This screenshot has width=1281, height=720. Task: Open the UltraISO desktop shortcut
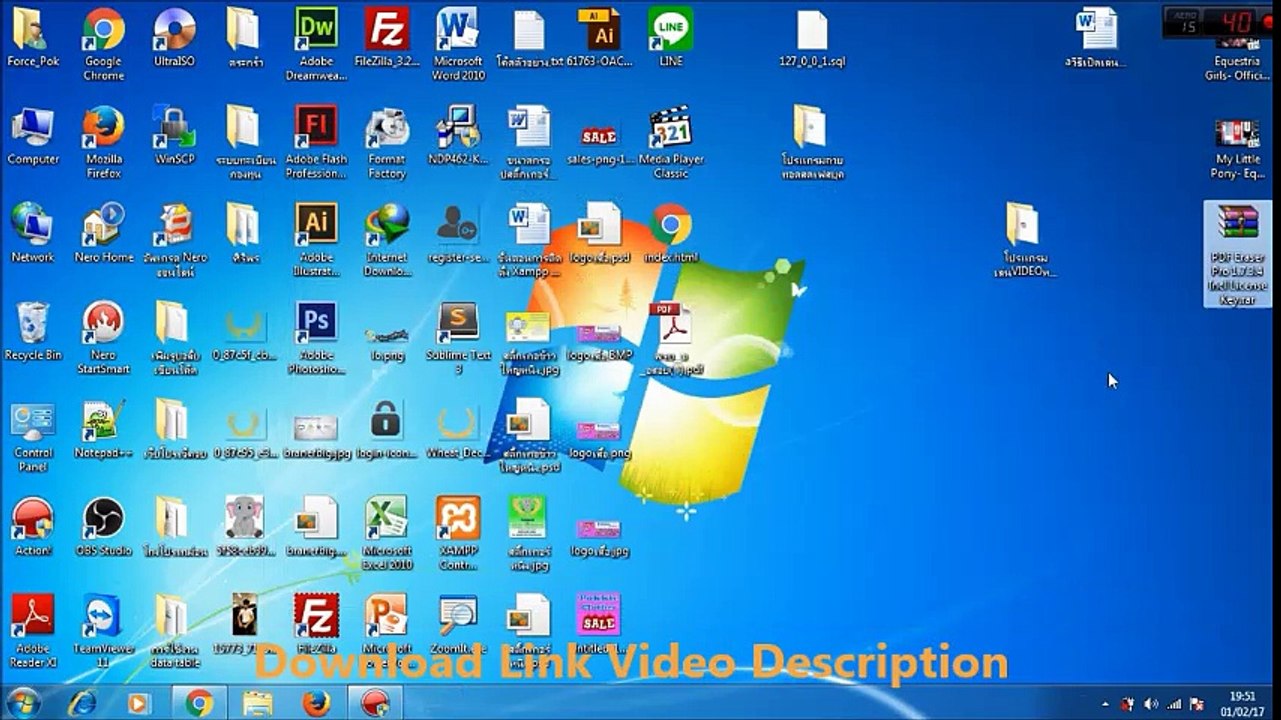click(174, 38)
